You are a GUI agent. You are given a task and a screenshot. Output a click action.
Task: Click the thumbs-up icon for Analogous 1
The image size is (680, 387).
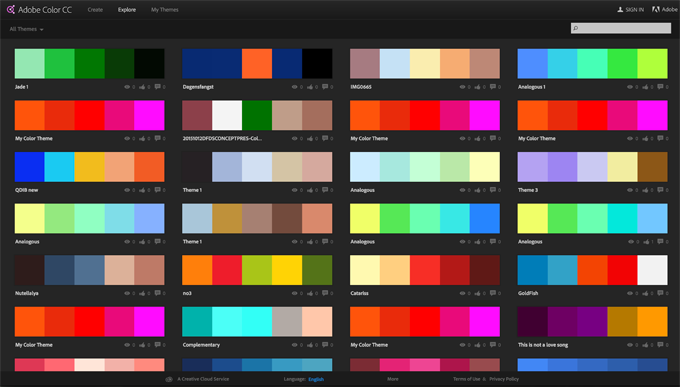(645, 87)
